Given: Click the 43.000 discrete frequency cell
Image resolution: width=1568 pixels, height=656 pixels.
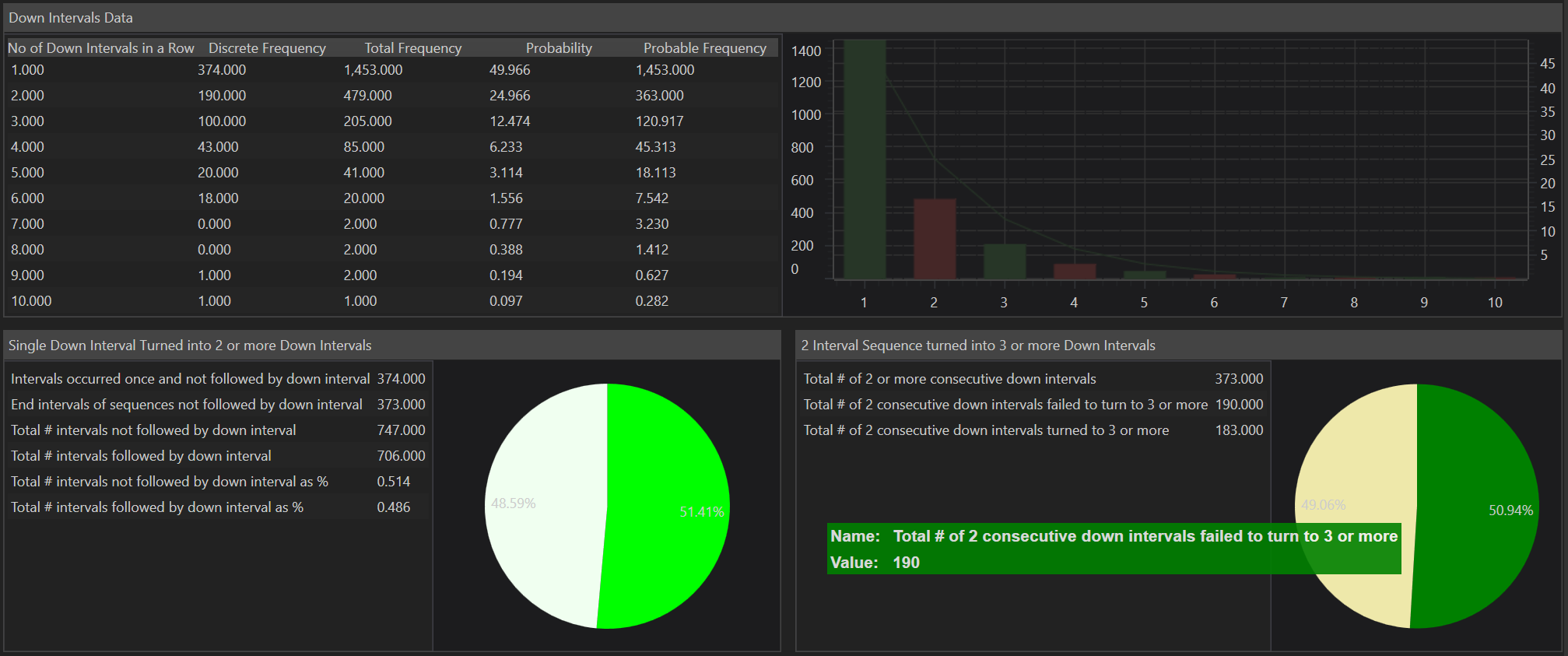Looking at the screenshot, I should 218,147.
